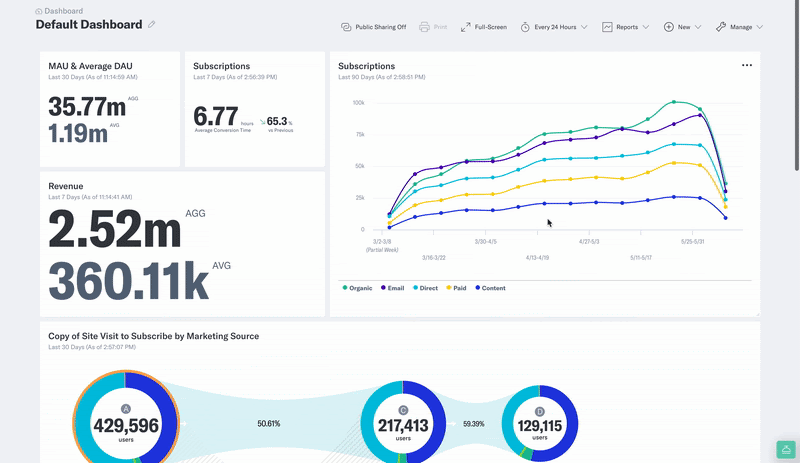Click the 5/25-5/31 x-axis label

click(692, 241)
